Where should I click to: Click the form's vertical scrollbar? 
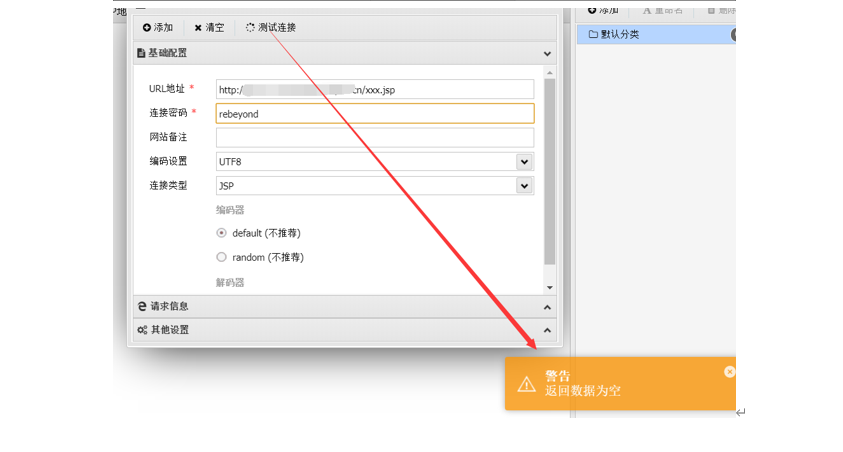pyautogui.click(x=549, y=170)
